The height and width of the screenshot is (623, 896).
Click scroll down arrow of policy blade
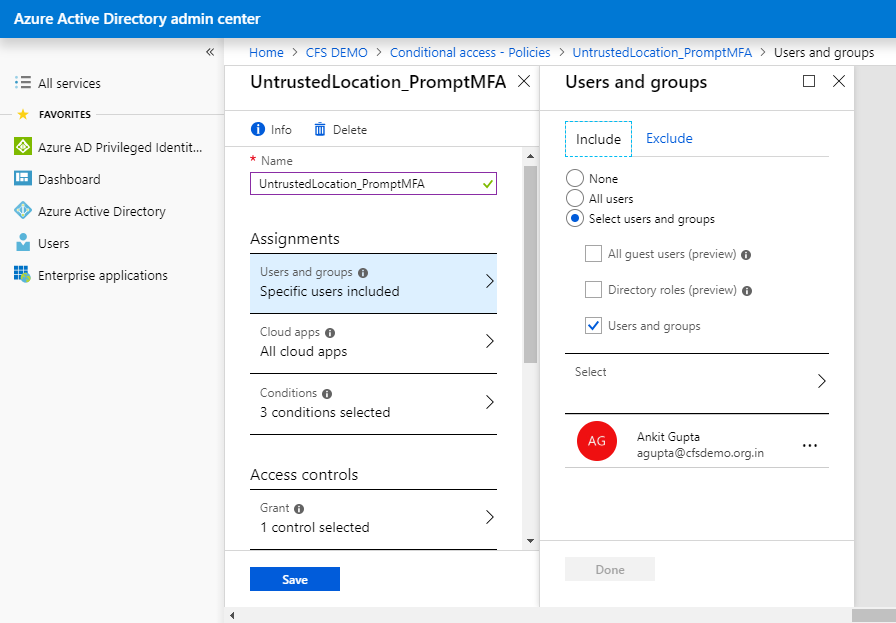pyautogui.click(x=530, y=541)
